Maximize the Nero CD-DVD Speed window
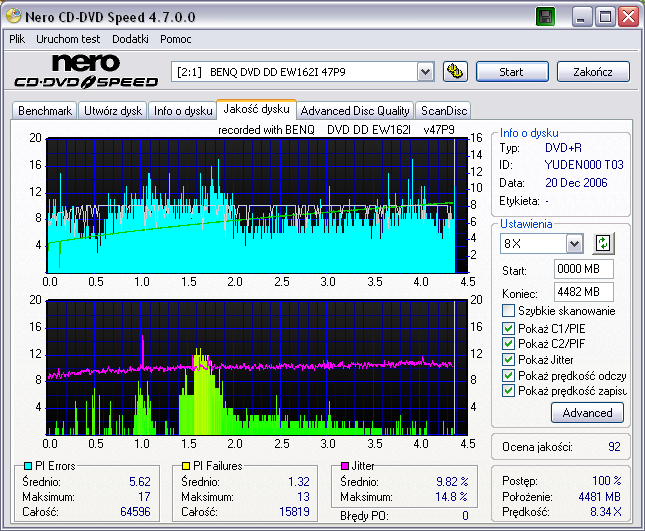This screenshot has width=645, height=531. [605, 17]
